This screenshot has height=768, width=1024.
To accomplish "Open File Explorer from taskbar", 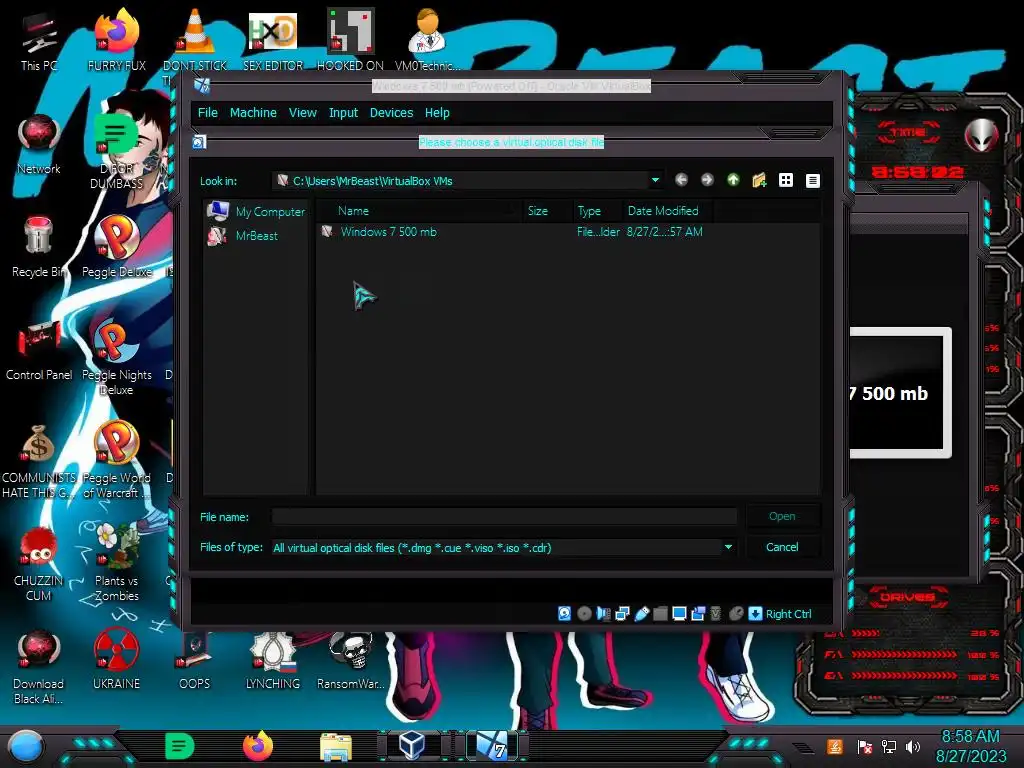I will (336, 746).
